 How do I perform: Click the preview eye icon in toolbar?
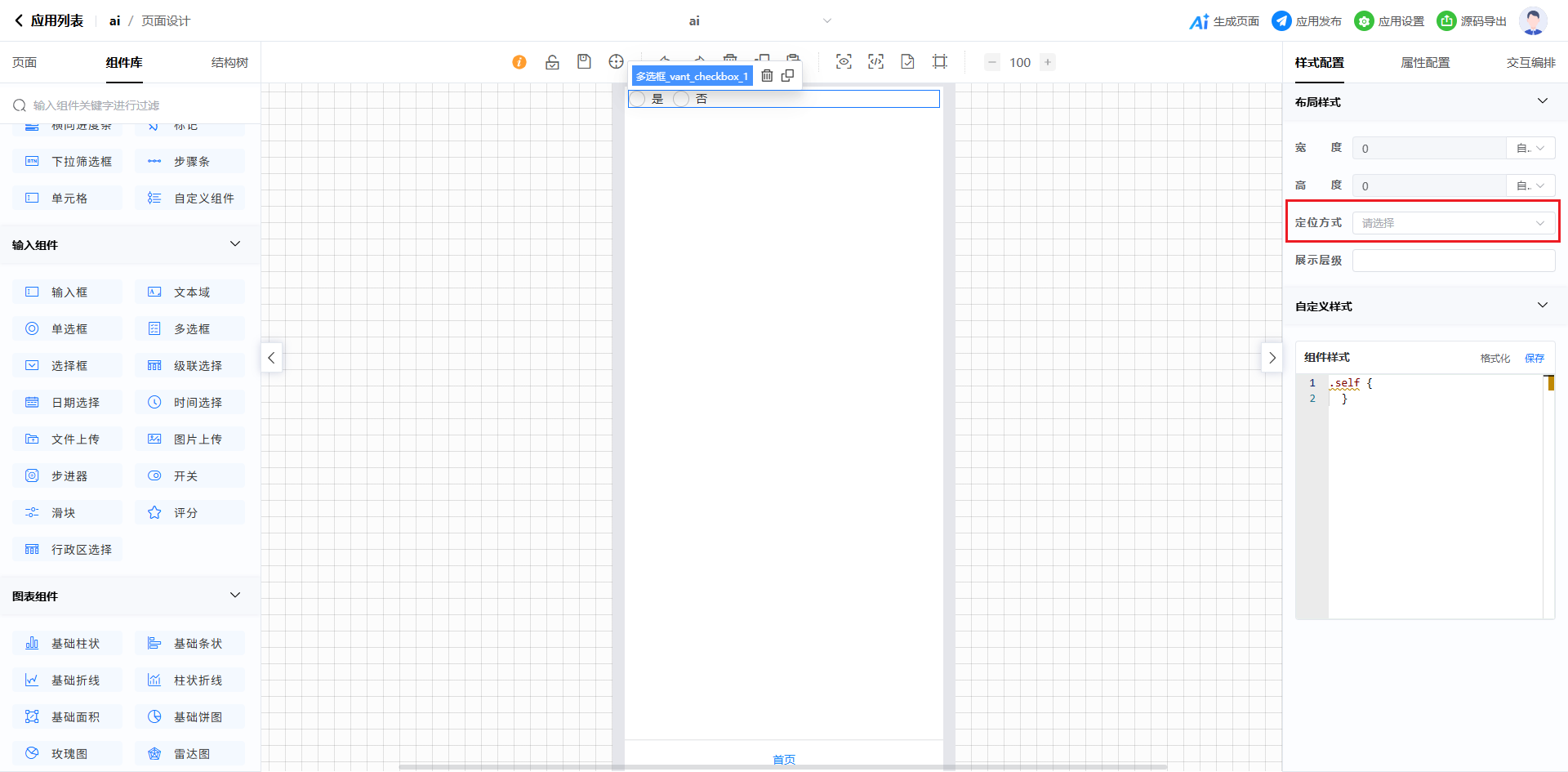pos(844,62)
